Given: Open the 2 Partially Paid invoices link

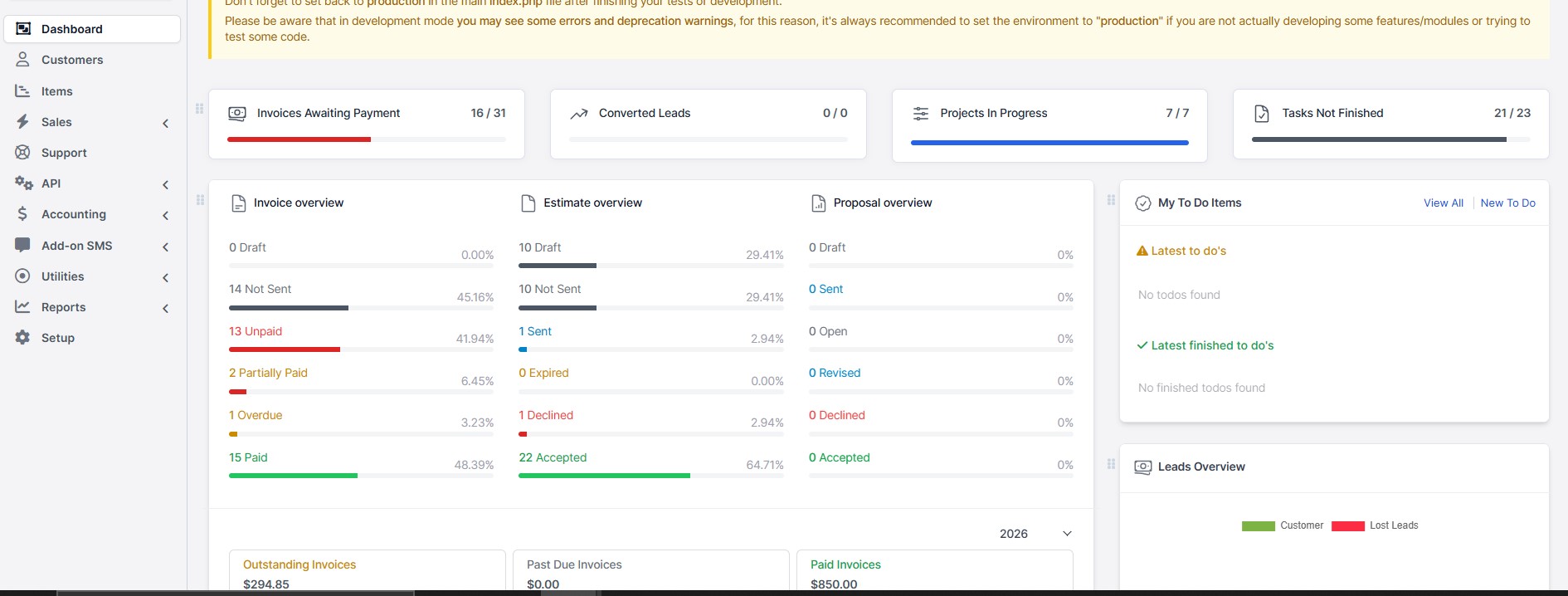Looking at the screenshot, I should (268, 373).
